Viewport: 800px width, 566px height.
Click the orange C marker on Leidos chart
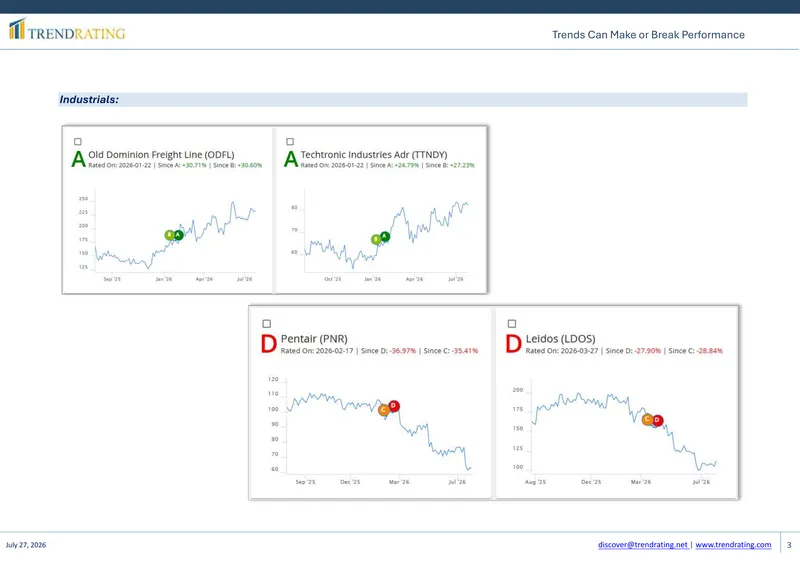647,420
